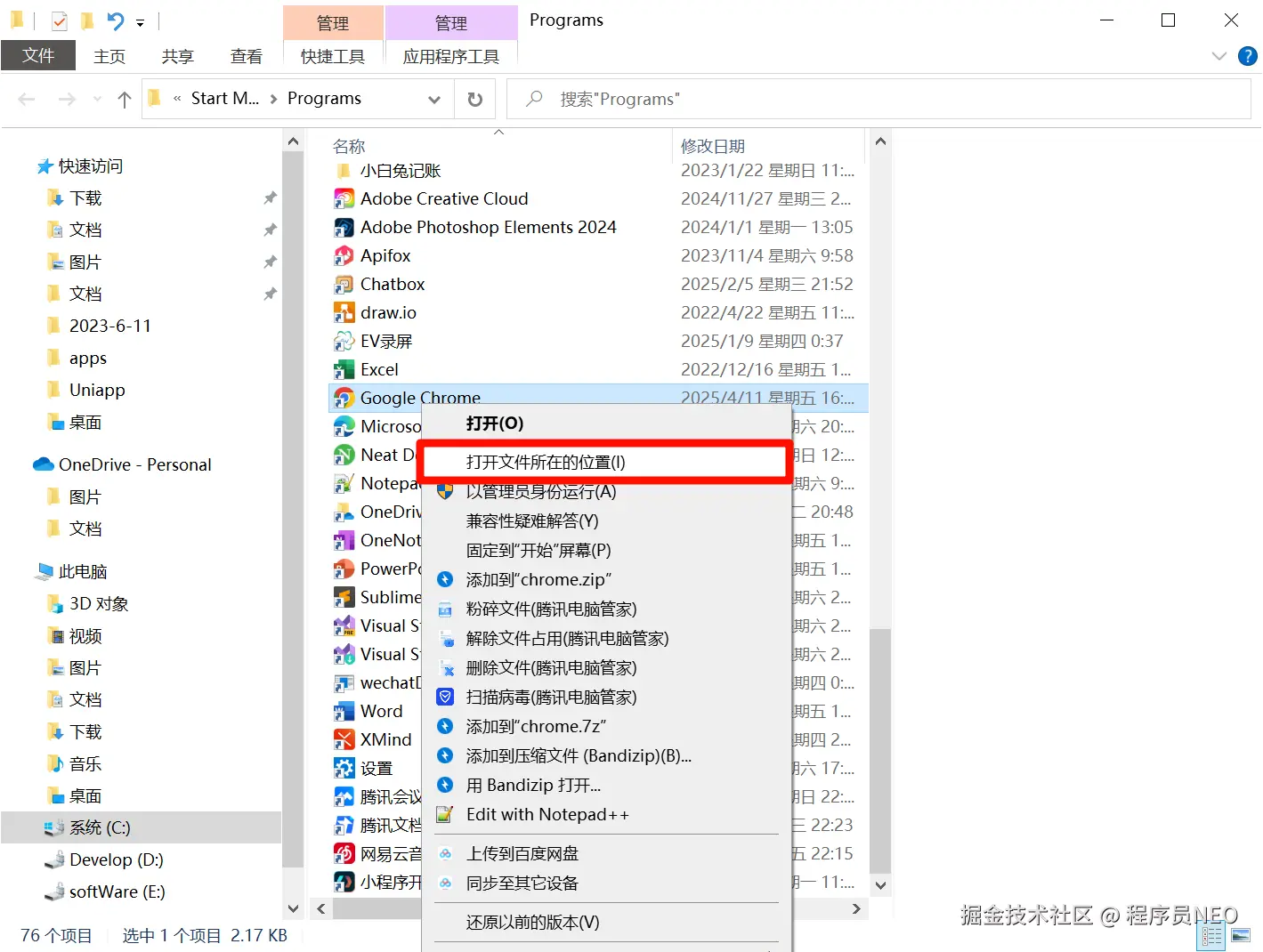Click the breadcrumb arrow after Start M...
The height and width of the screenshot is (952, 1263).
pos(273,99)
